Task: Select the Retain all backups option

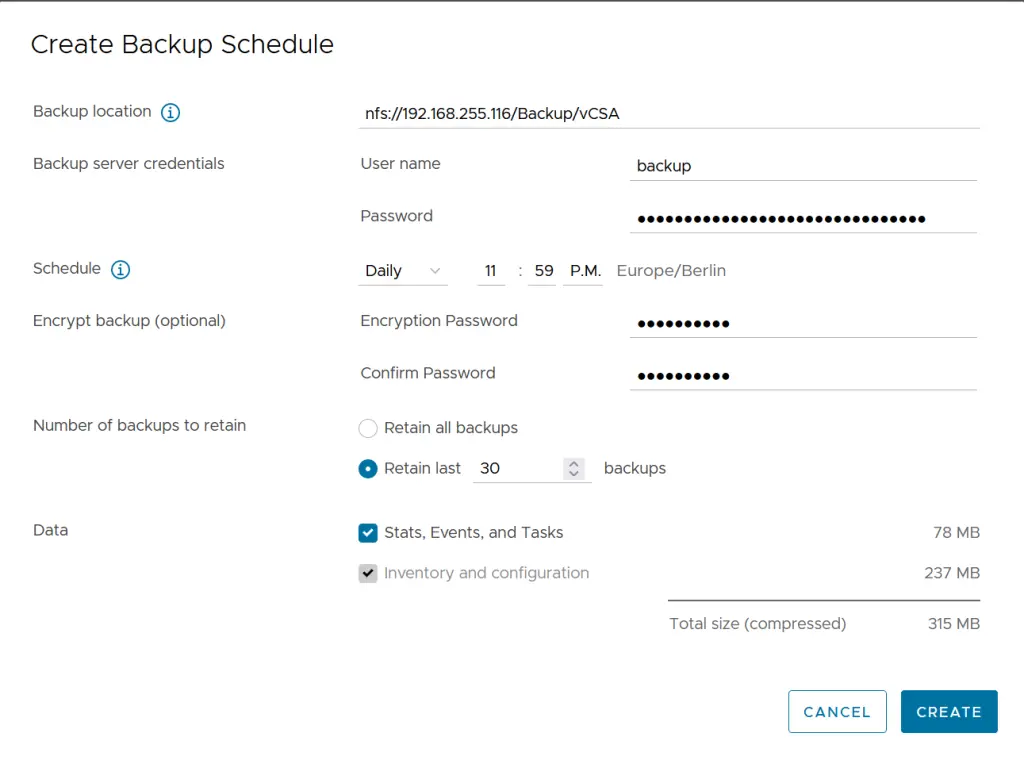Action: pos(368,427)
